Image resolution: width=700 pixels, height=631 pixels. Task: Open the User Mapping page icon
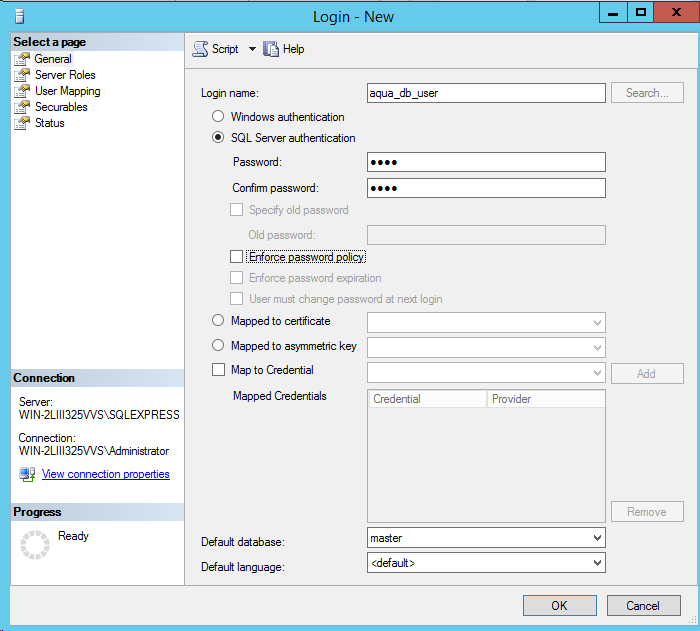(23, 91)
